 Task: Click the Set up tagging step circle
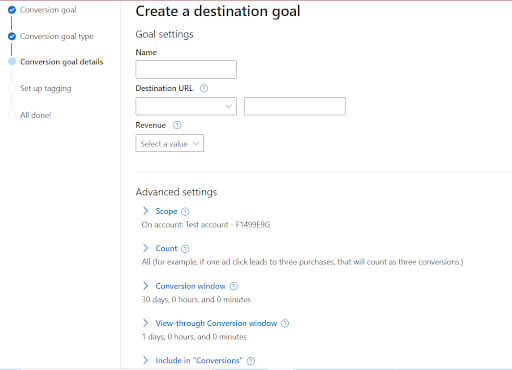[x=12, y=88]
